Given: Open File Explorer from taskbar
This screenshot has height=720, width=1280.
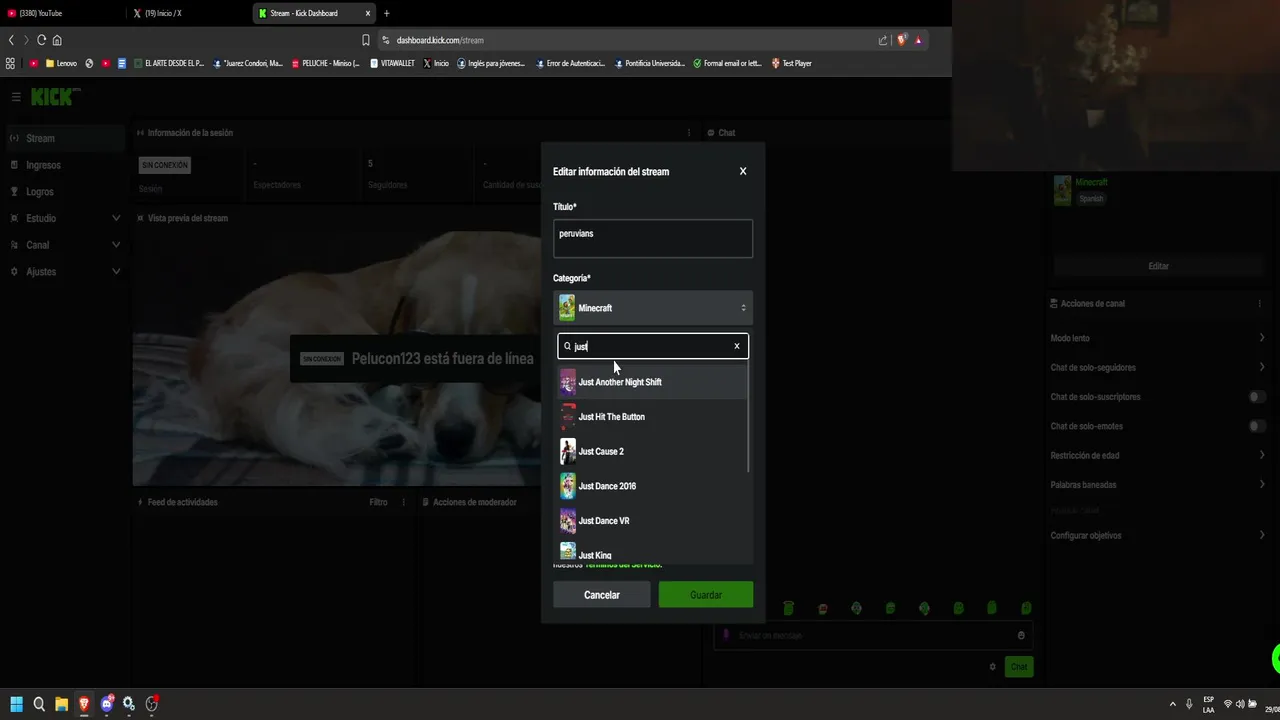Looking at the screenshot, I should (x=61, y=704).
